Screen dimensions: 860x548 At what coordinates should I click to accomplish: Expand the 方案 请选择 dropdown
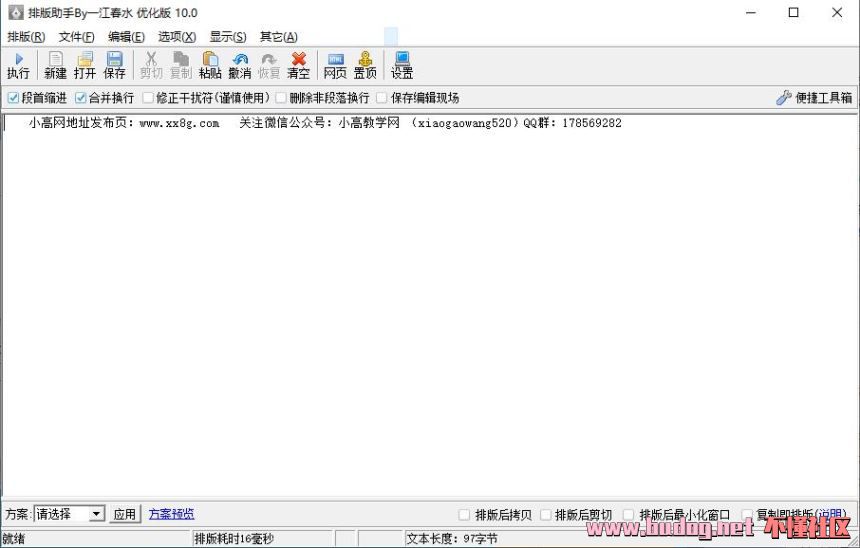96,514
